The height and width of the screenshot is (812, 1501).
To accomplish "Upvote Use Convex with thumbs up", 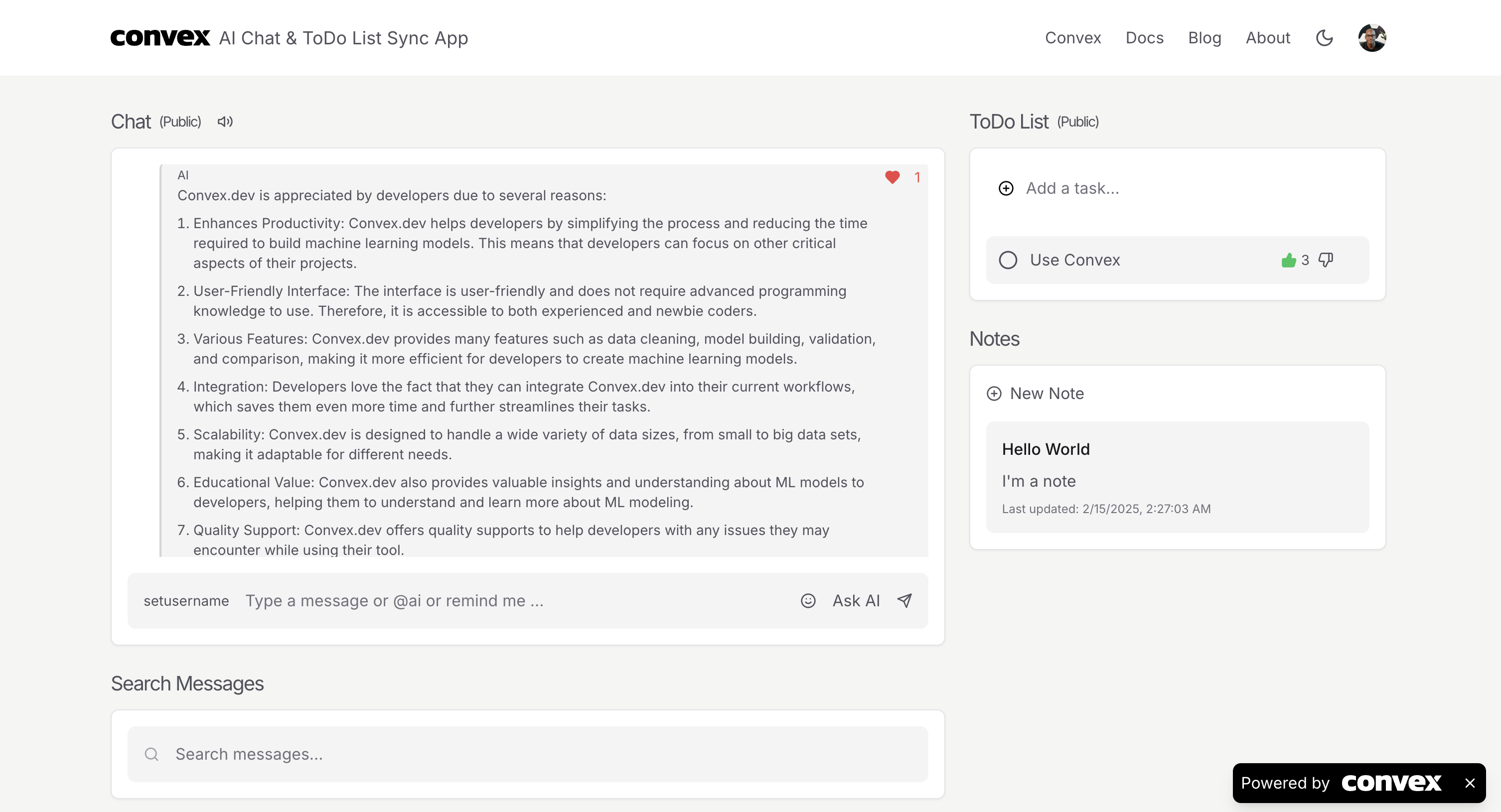I will pos(1288,260).
